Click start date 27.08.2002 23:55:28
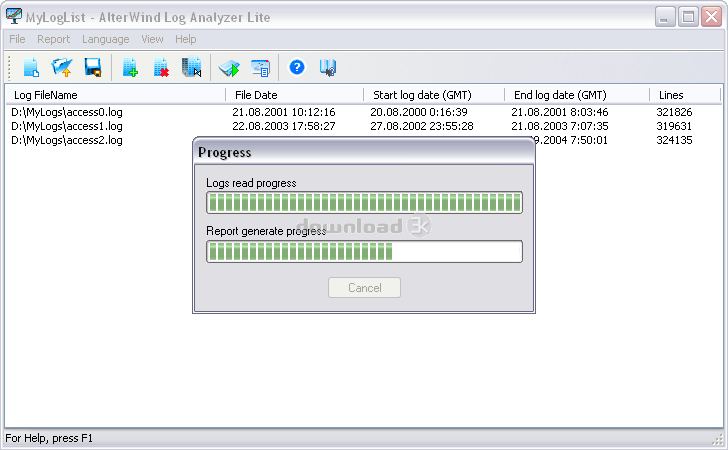Screen dimensions: 728x450 (422, 126)
